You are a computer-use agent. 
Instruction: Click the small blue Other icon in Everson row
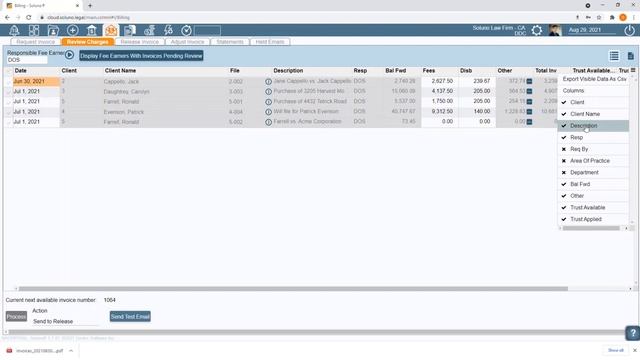(529, 112)
